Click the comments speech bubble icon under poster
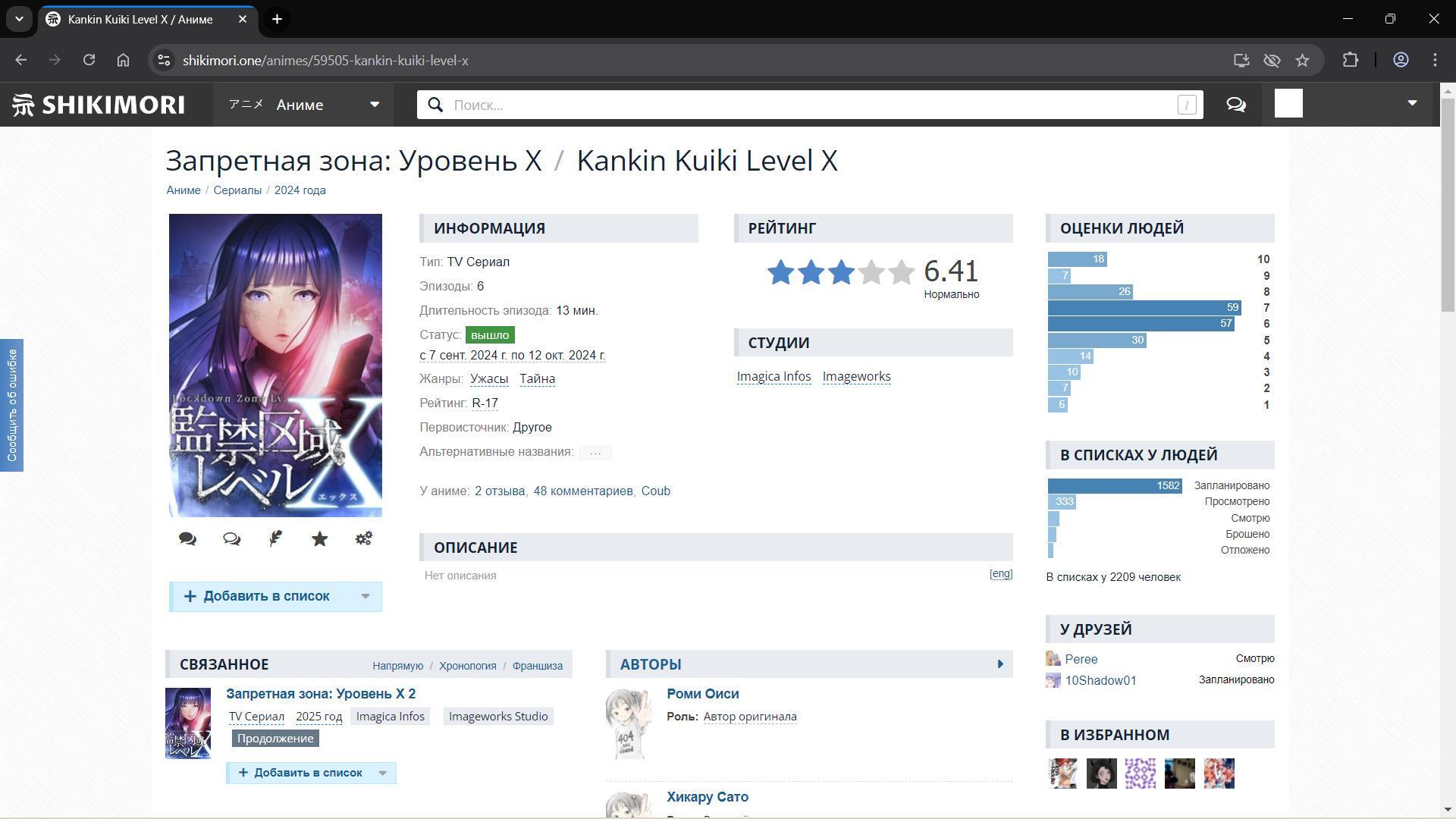The height and width of the screenshot is (819, 1456). point(187,538)
